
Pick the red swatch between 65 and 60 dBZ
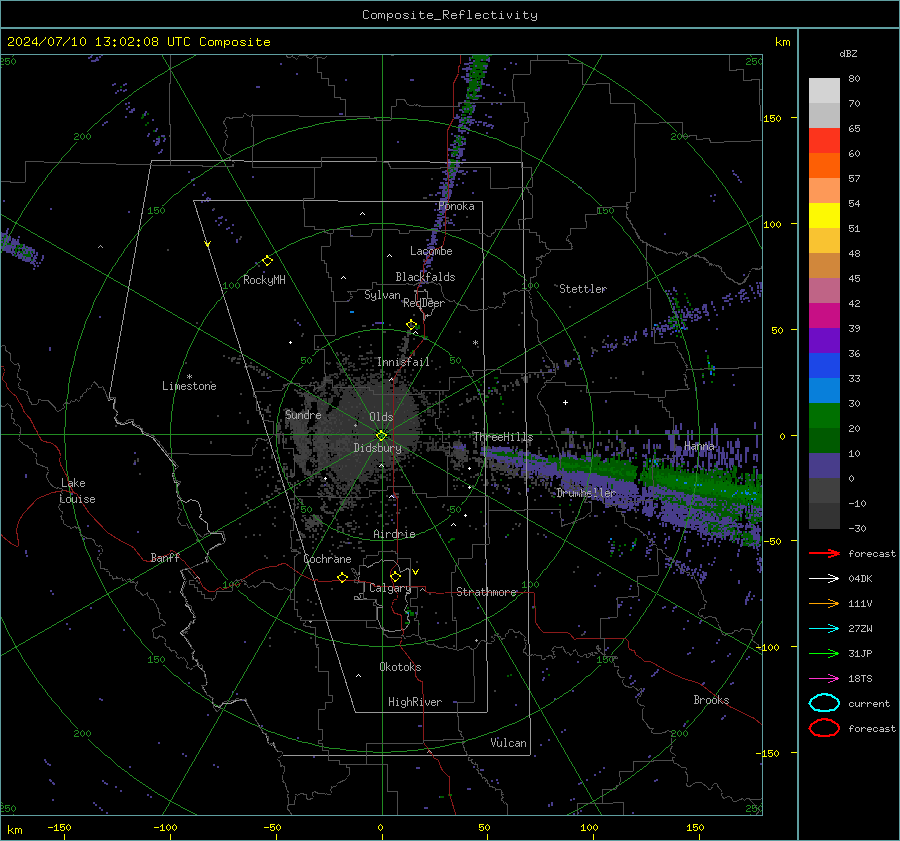(x=824, y=141)
